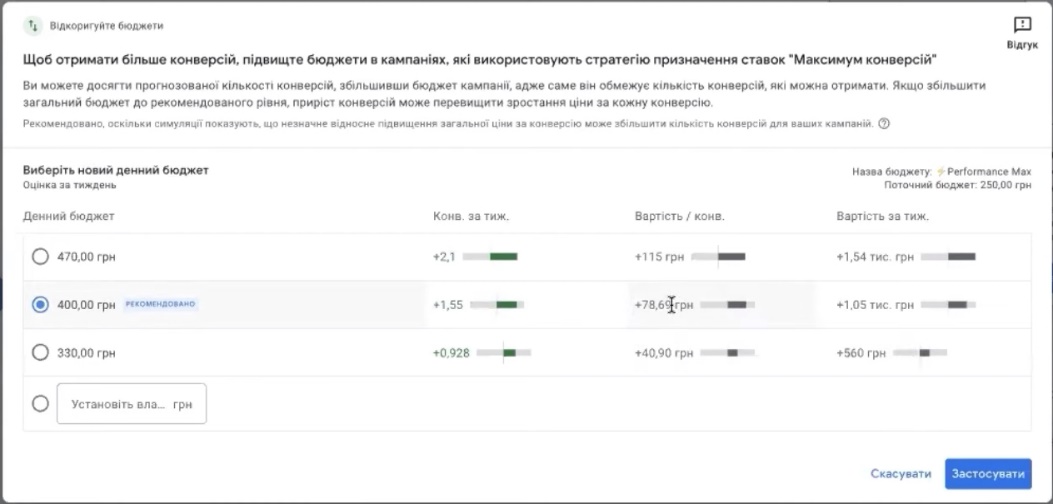Click the Відгук feedback icon
Viewport: 1053px width, 504px height.
(1022, 26)
